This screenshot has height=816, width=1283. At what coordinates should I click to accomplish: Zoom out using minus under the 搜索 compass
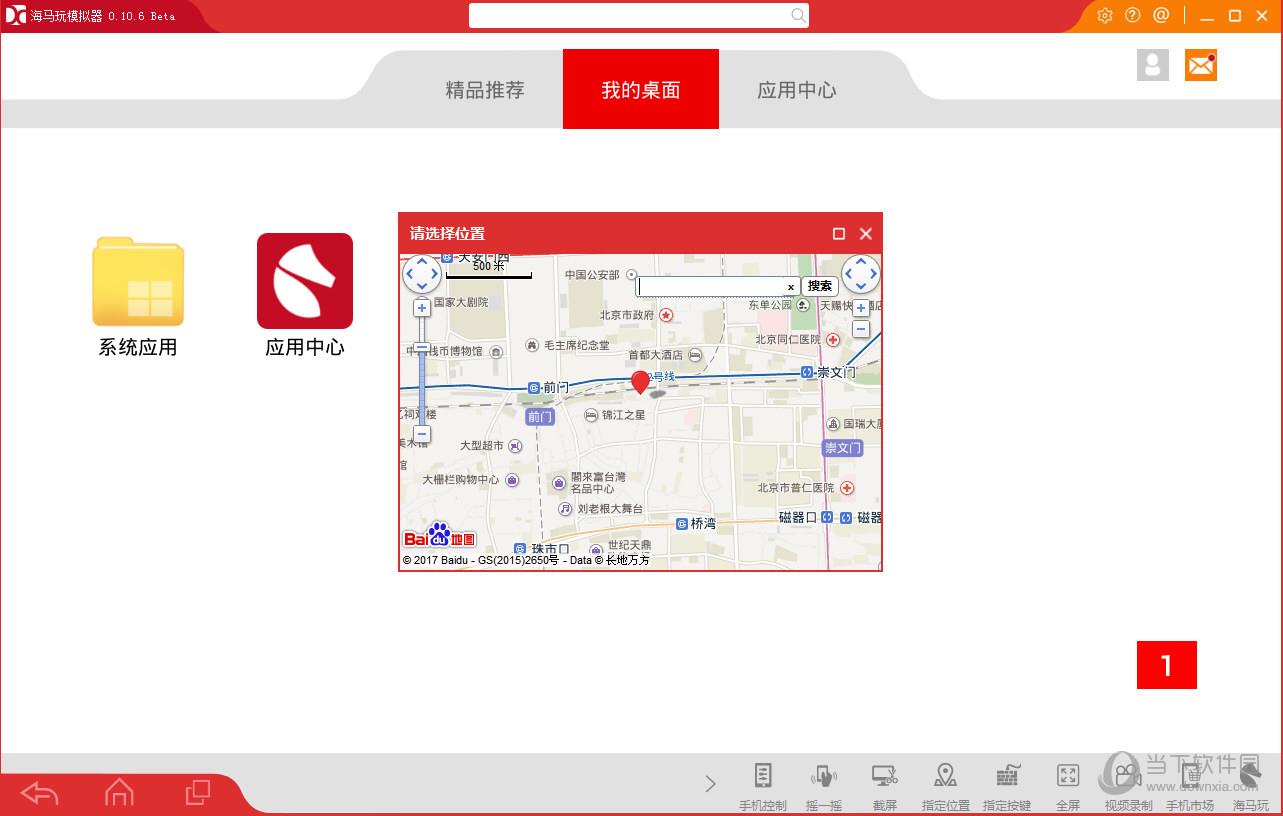pos(861,329)
